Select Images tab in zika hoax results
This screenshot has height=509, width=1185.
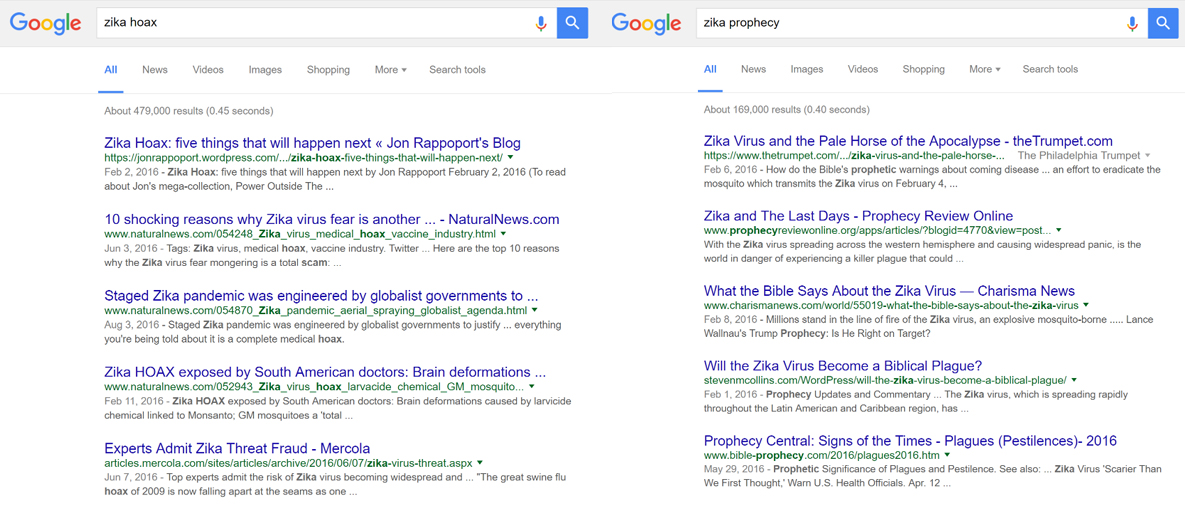click(x=265, y=69)
